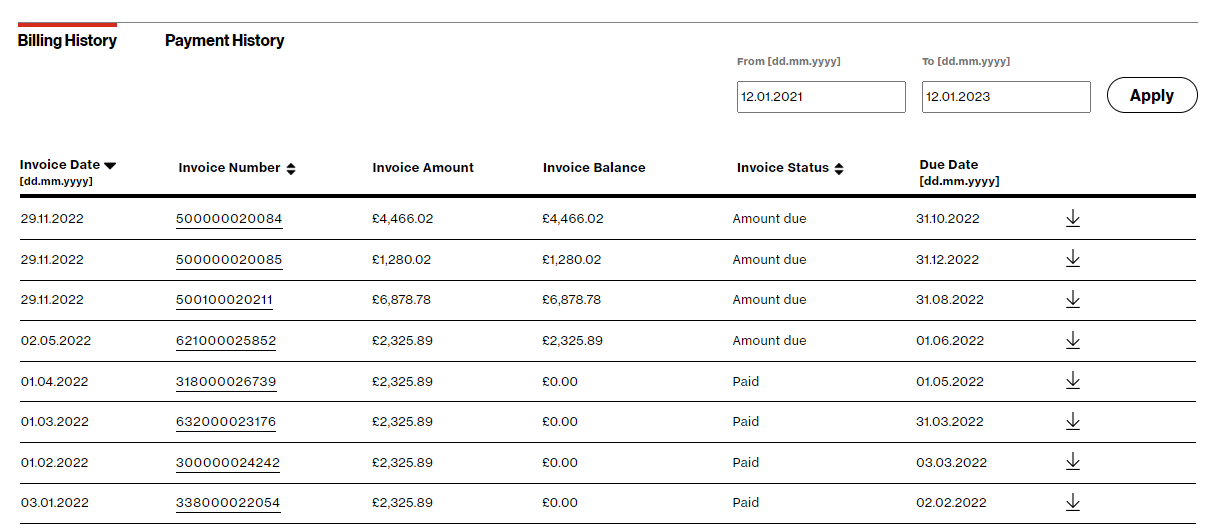The height and width of the screenshot is (531, 1210).
Task: Select due date 31.08.2022
Action: pos(950,300)
